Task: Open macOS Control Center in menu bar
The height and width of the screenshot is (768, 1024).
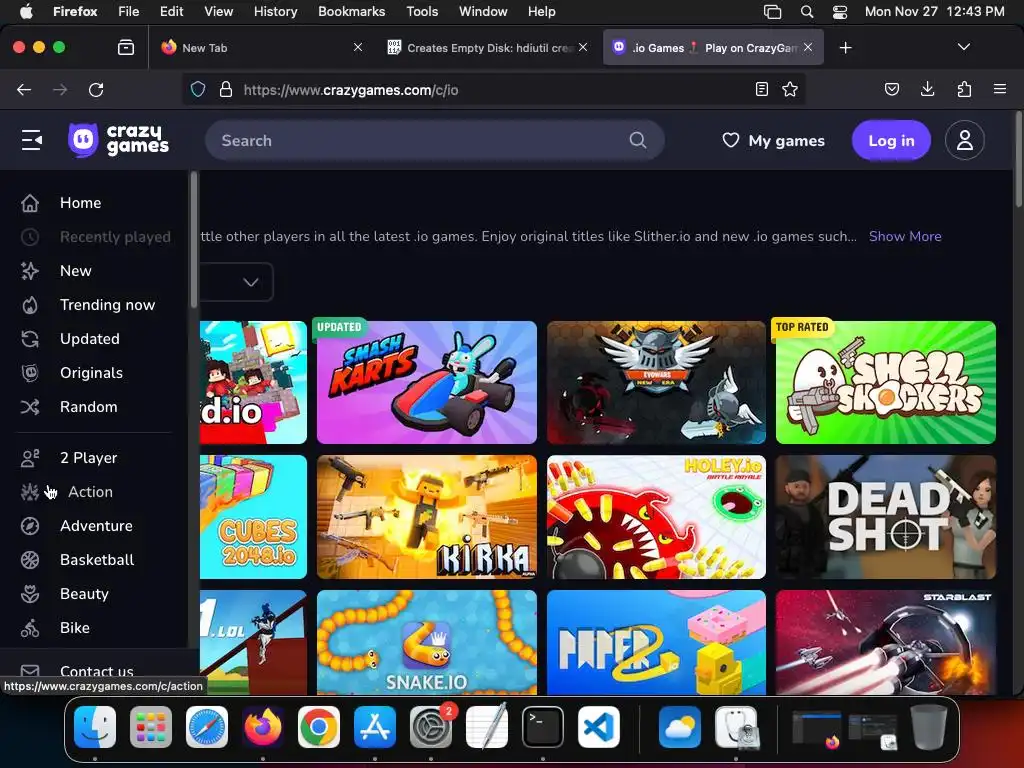Action: [x=840, y=11]
